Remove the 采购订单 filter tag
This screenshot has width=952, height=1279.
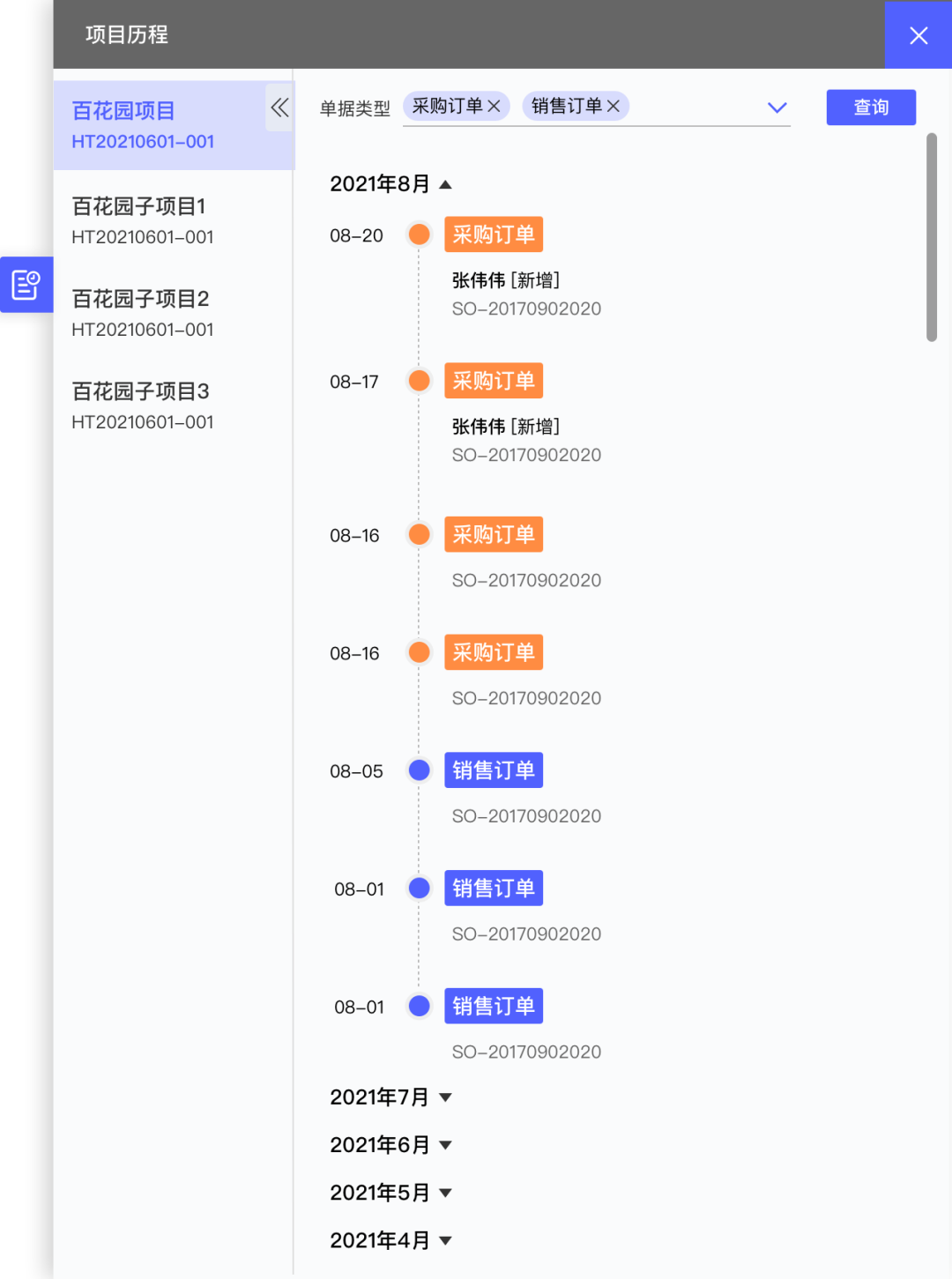click(x=494, y=106)
